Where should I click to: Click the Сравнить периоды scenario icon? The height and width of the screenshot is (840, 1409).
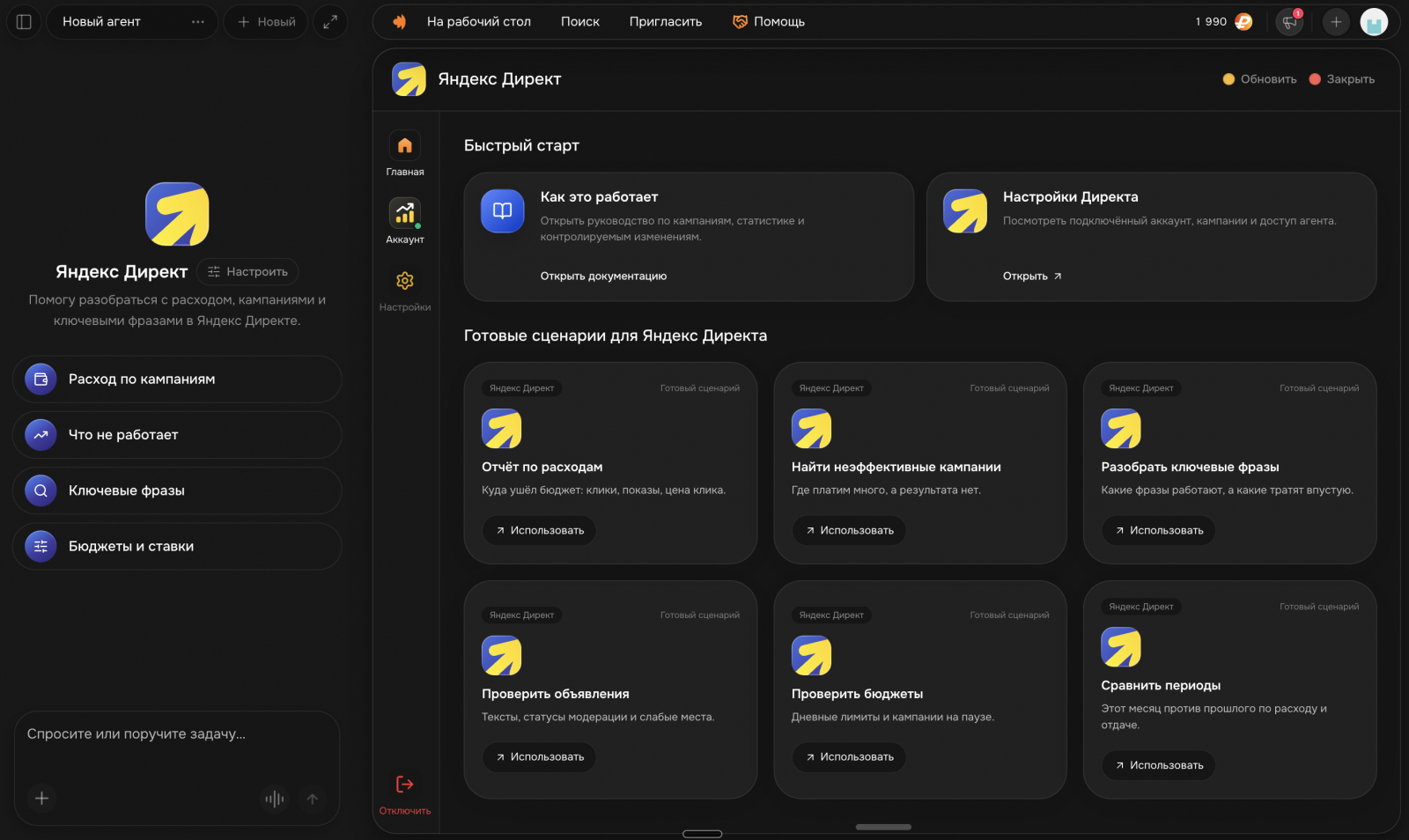coord(1121,647)
